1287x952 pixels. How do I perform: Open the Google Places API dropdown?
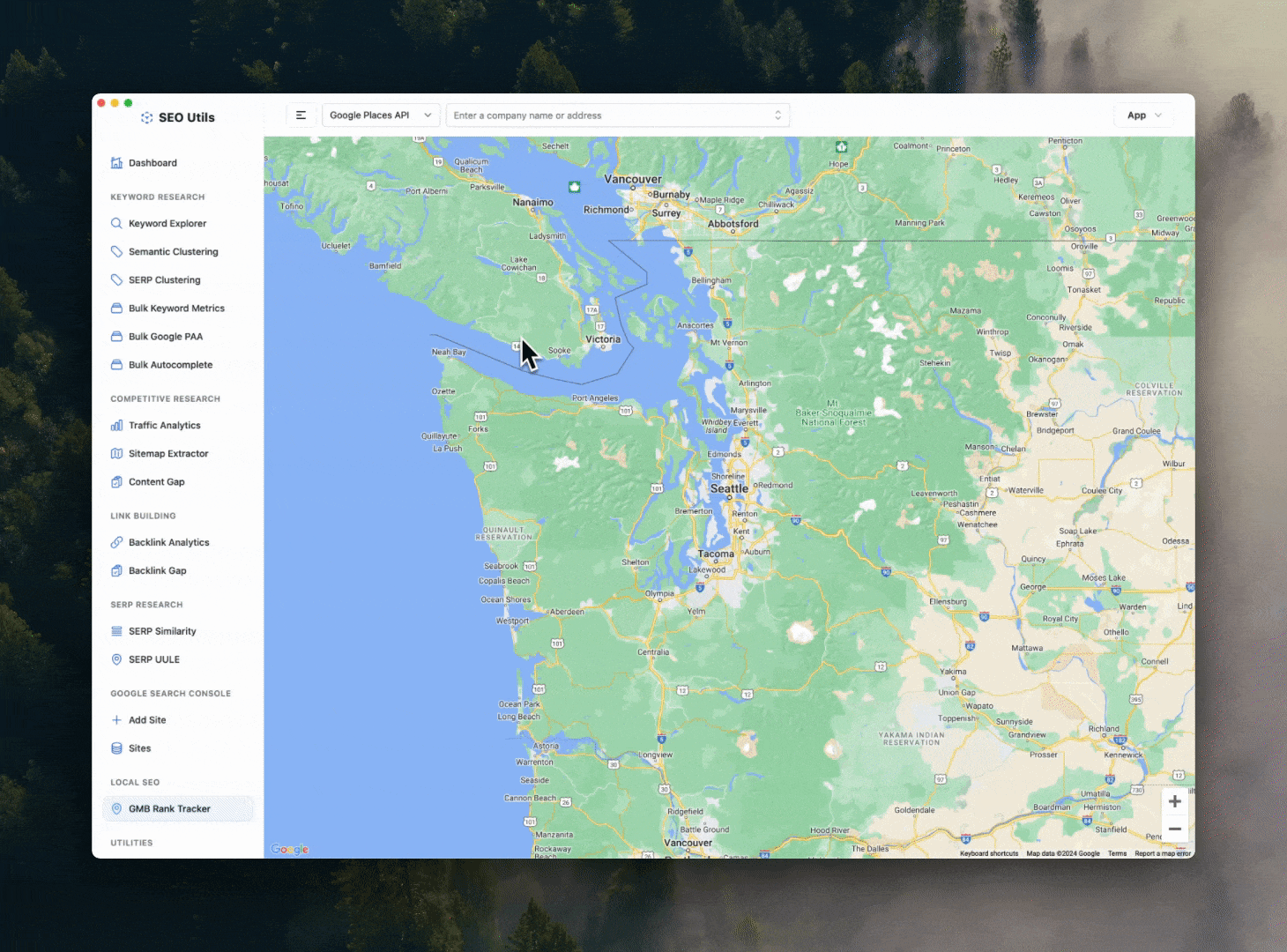(x=380, y=115)
